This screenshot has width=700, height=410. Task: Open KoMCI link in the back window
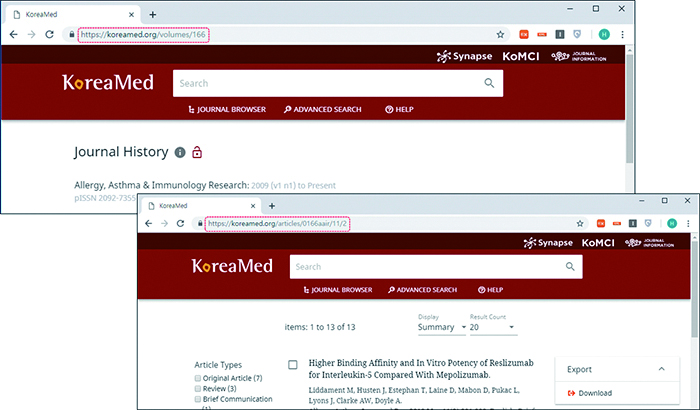(x=521, y=56)
